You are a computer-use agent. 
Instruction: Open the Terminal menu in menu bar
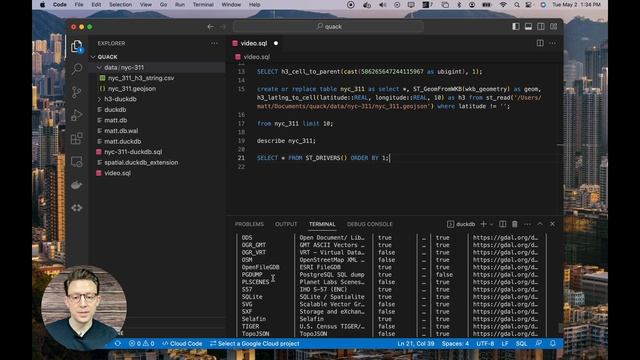[x=203, y=5]
